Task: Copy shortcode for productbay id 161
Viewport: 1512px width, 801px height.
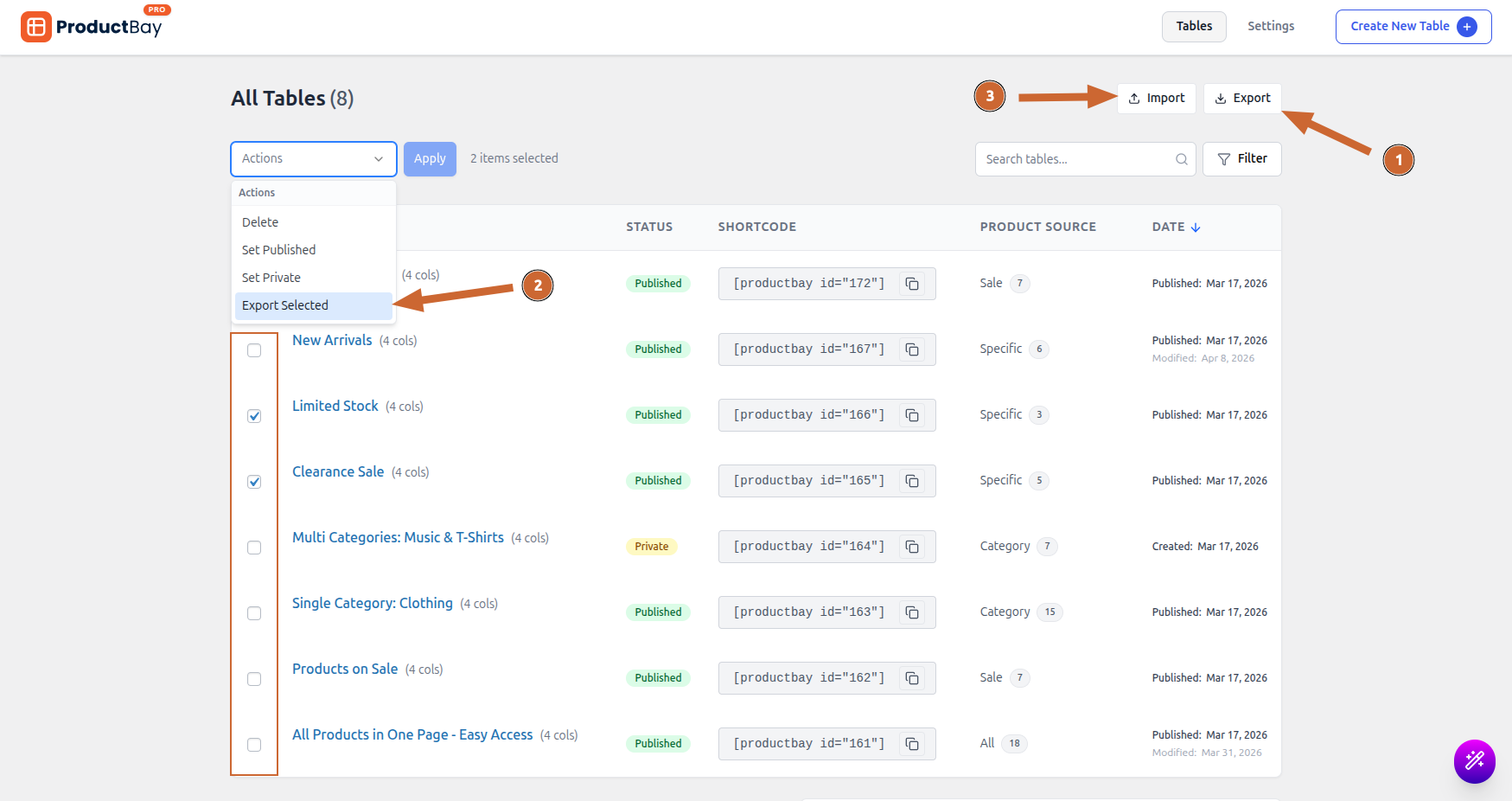Action: tap(911, 744)
